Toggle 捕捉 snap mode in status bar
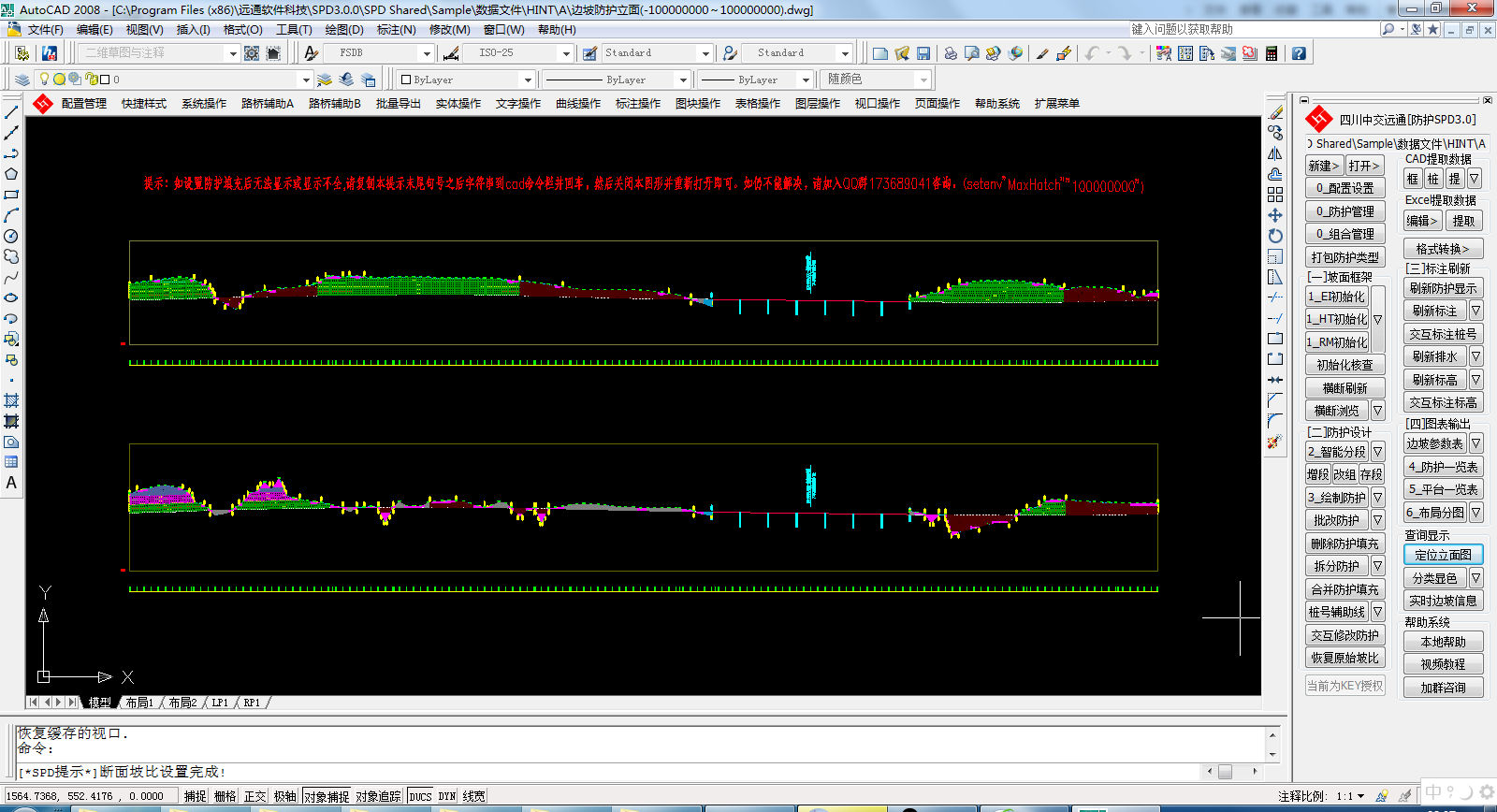Viewport: 1497px width, 812px height. tap(195, 796)
